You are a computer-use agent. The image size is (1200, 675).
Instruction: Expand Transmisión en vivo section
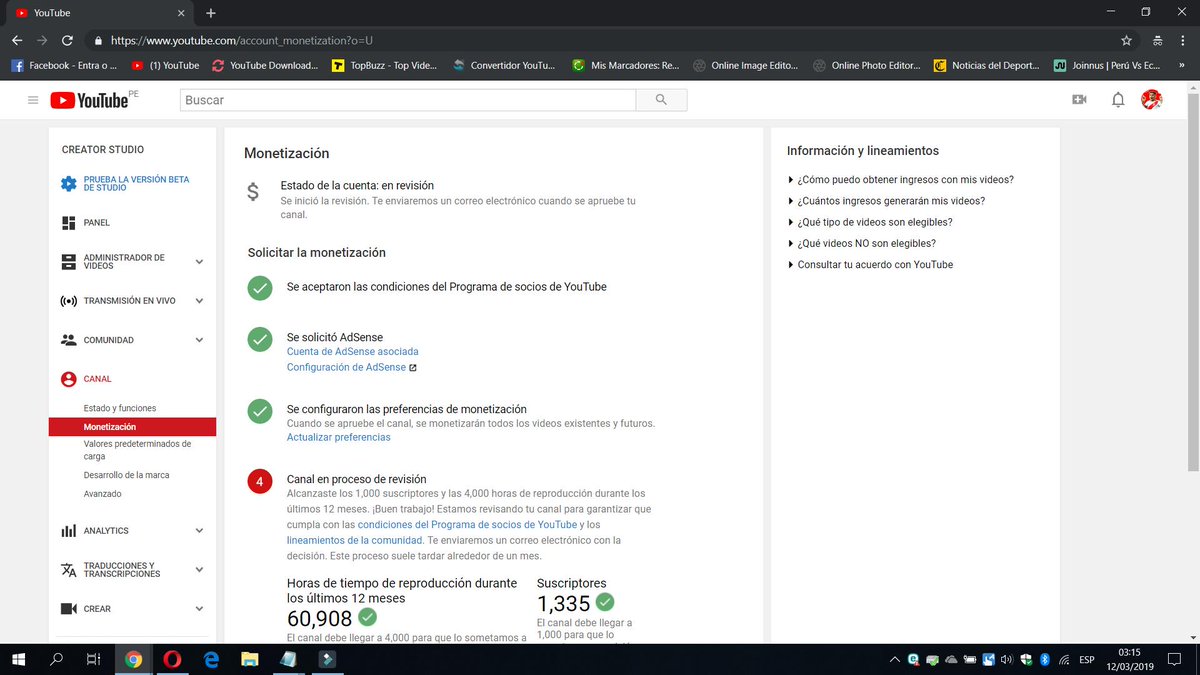199,301
